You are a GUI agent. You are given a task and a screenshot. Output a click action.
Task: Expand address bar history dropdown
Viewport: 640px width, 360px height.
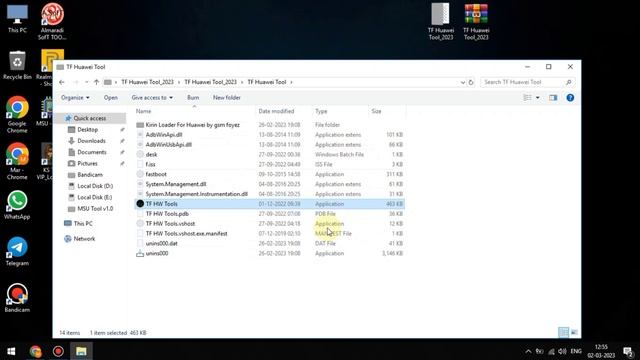[x=462, y=82]
